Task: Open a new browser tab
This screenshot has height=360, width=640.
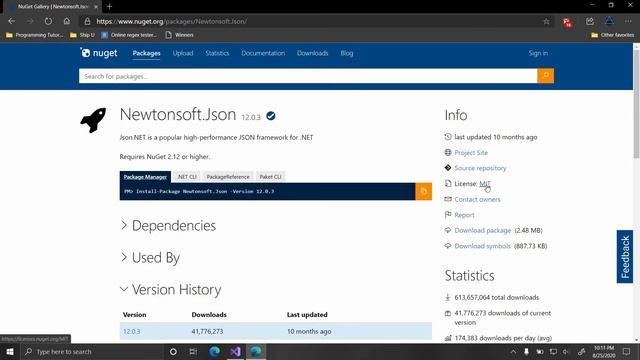Action: click(109, 7)
